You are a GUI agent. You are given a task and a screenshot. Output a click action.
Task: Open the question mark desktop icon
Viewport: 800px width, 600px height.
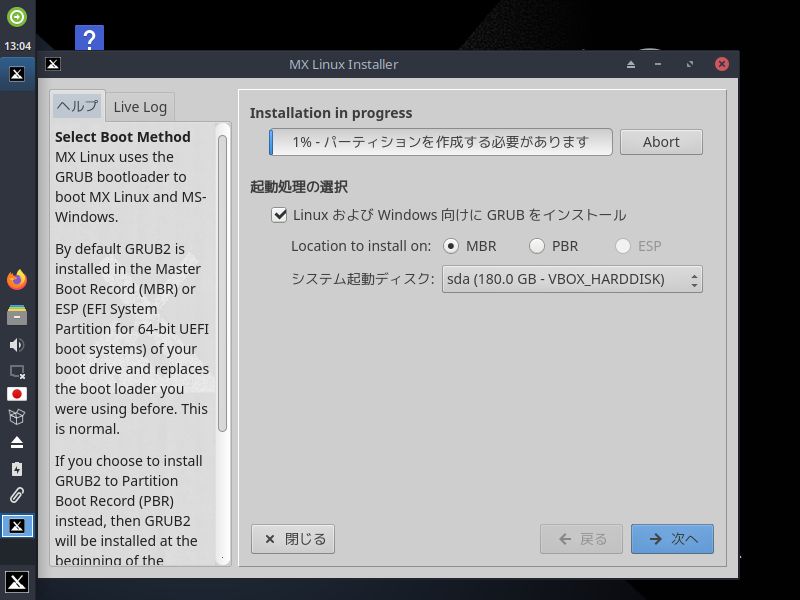pyautogui.click(x=89, y=38)
